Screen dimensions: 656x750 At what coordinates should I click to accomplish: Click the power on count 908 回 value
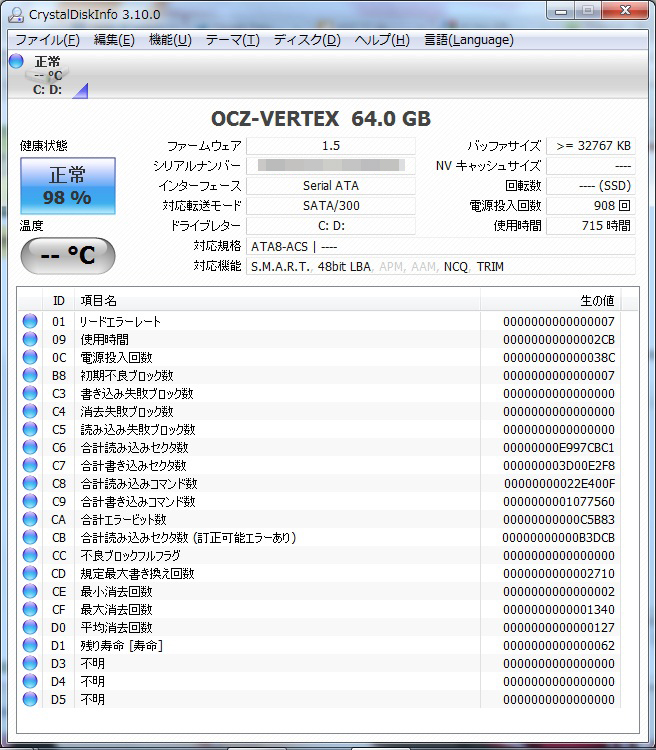(591, 206)
